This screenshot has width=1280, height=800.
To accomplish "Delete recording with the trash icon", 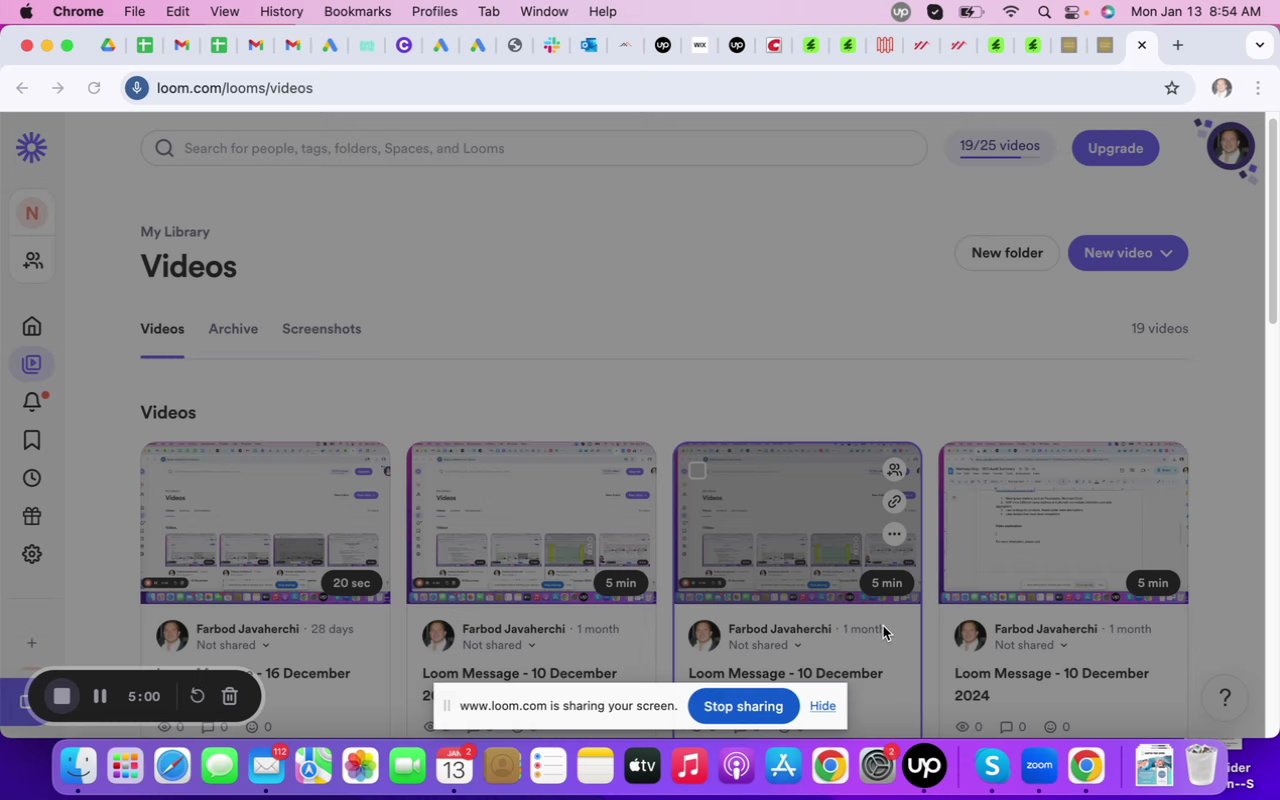I will click(229, 696).
